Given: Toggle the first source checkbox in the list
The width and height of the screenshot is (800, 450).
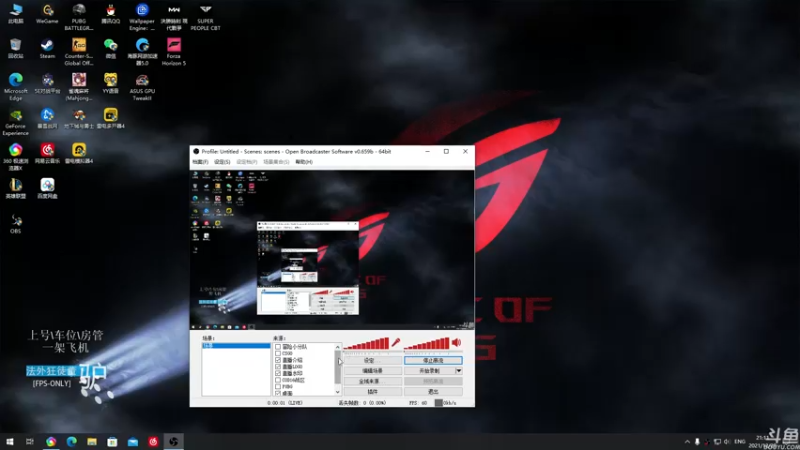Looking at the screenshot, I should click(278, 347).
